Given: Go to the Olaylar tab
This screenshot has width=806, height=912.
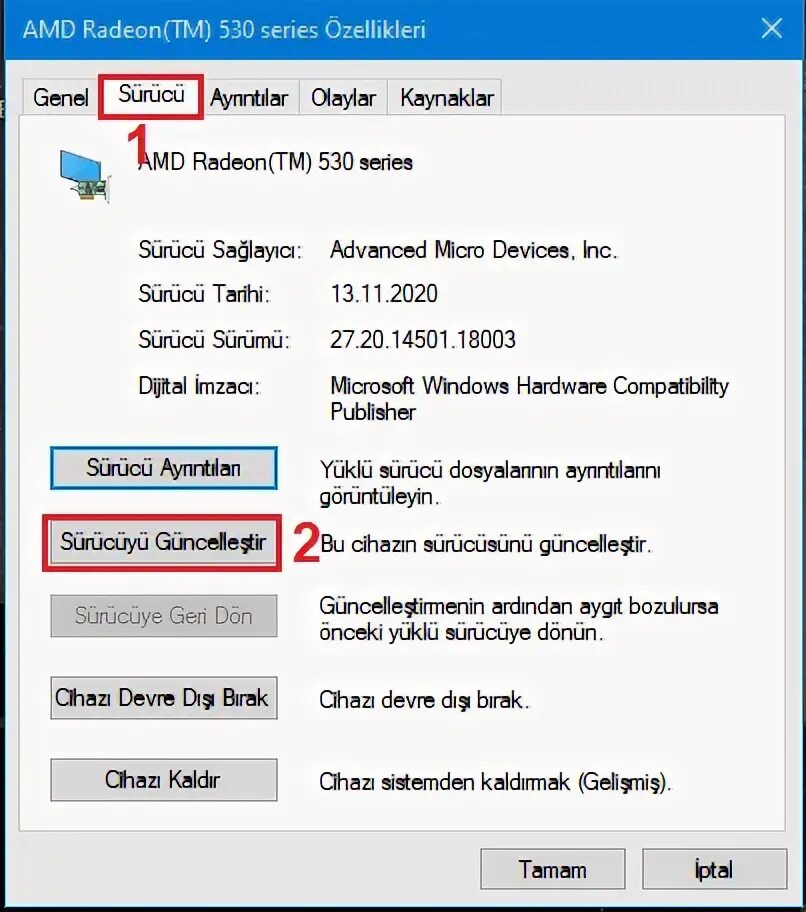Looking at the screenshot, I should pos(343,98).
